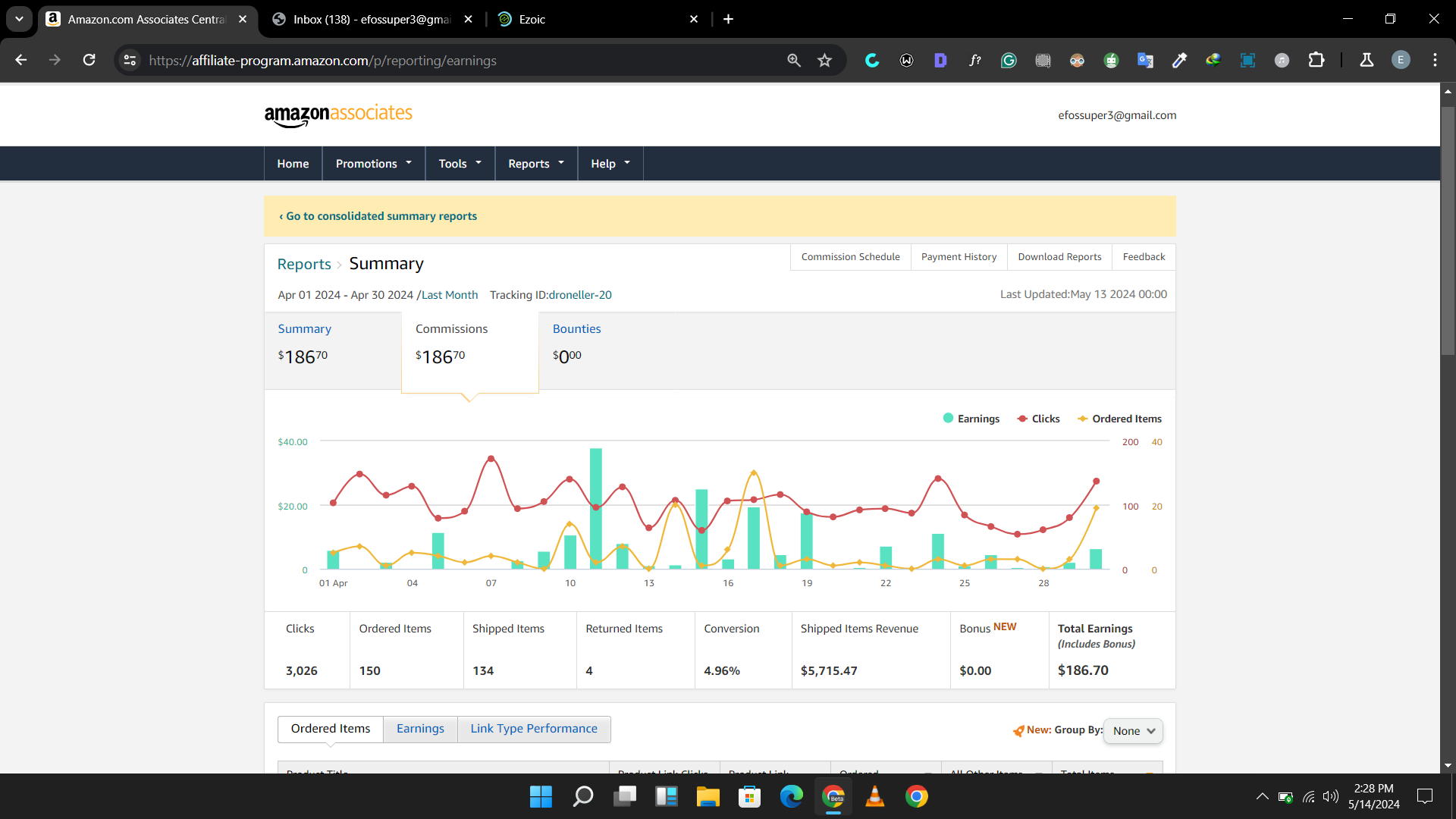The height and width of the screenshot is (819, 1456).
Task: Expand the Help menu
Action: pos(610,163)
